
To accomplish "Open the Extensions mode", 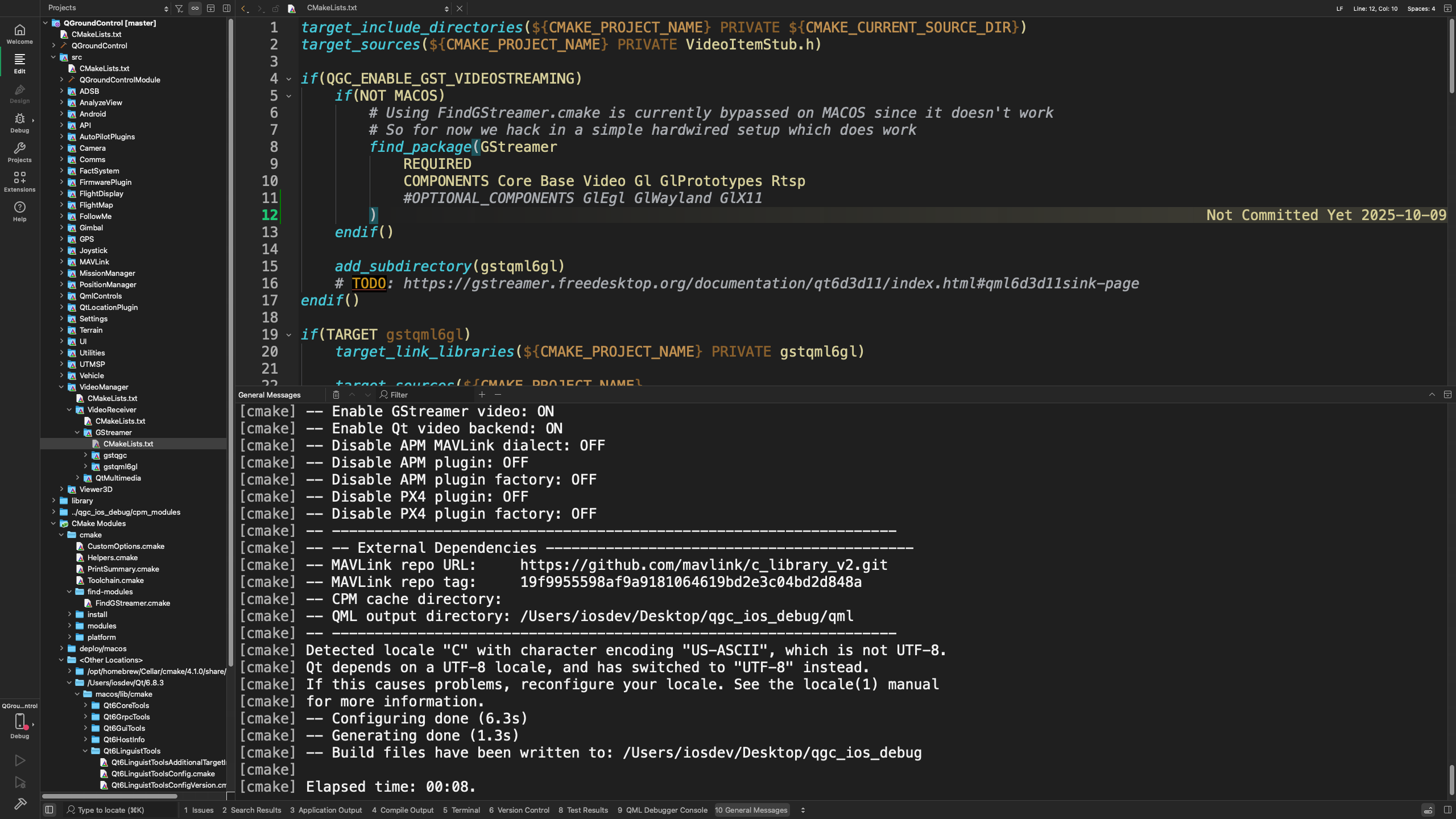I will point(20,181).
